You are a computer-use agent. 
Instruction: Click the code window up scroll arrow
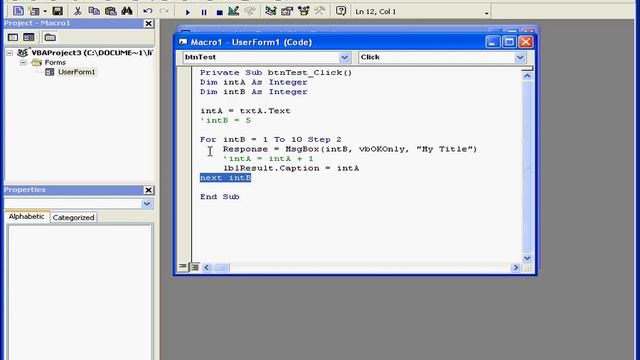[x=527, y=76]
